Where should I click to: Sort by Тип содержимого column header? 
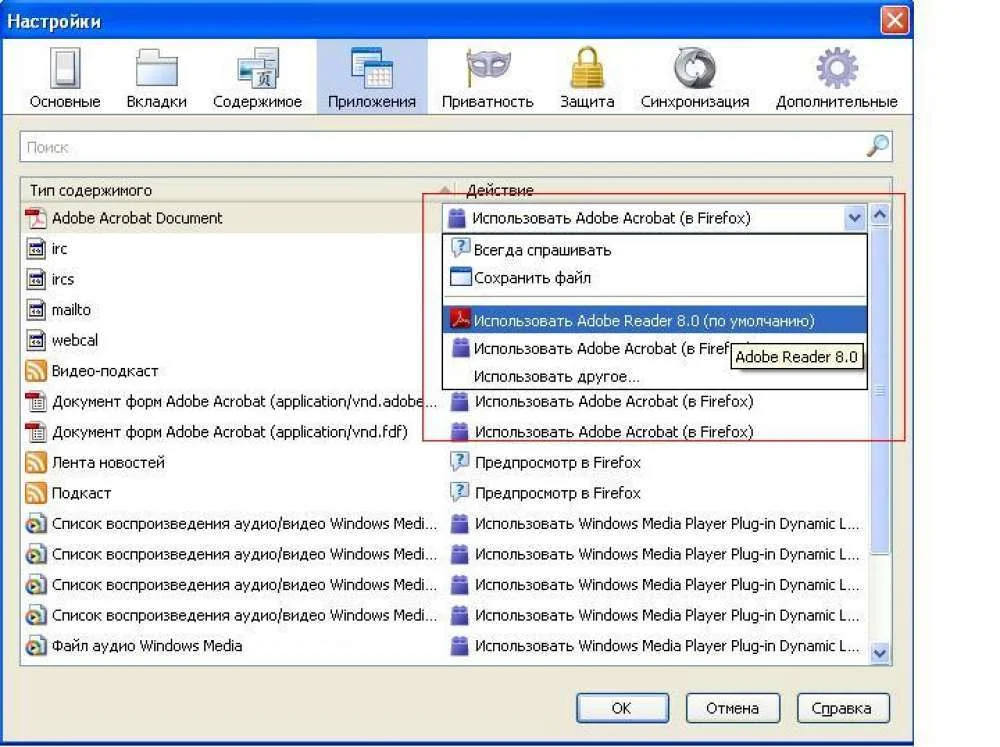pos(238,190)
